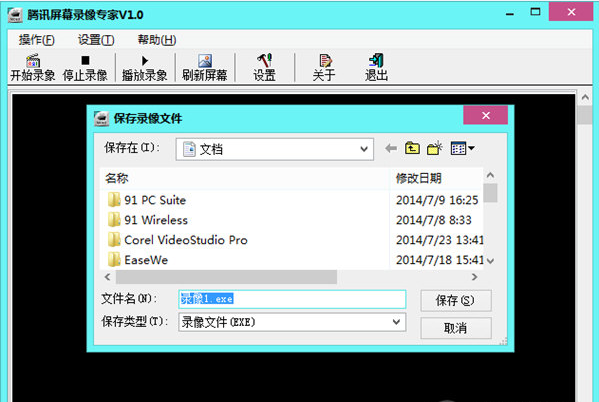This screenshot has height=402, width=599.
Task: Click file list scroll-down arrow
Action: pos(491,261)
